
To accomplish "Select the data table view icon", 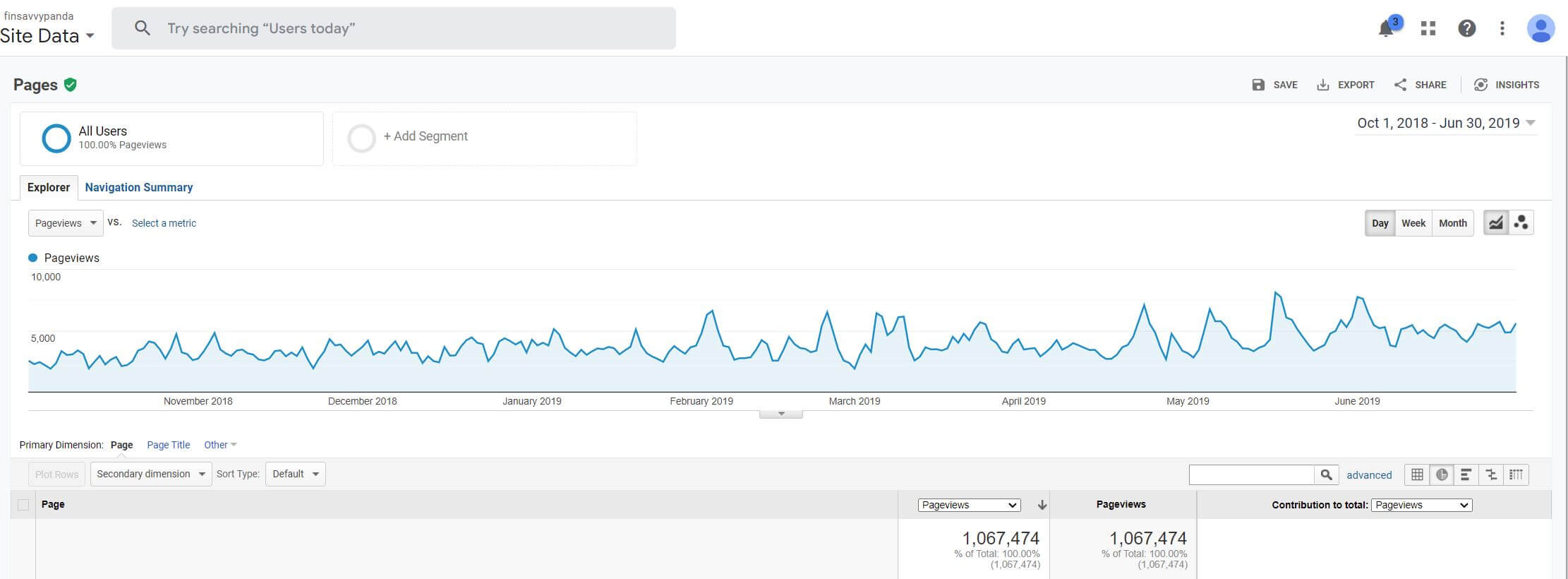I will pyautogui.click(x=1417, y=474).
